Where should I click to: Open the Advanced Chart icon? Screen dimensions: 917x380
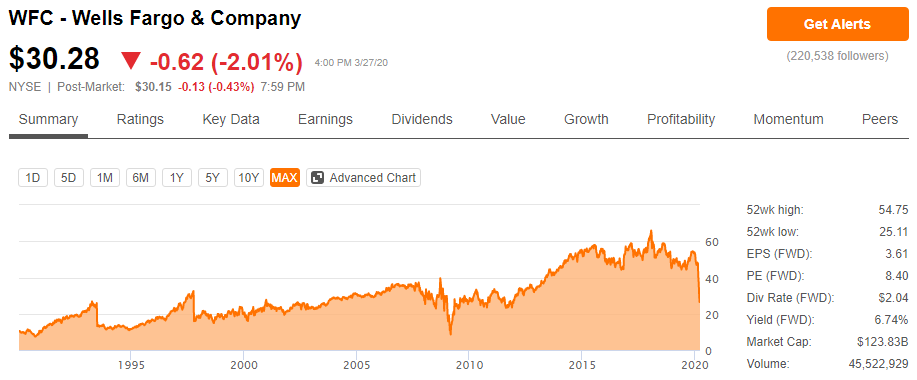tap(318, 178)
